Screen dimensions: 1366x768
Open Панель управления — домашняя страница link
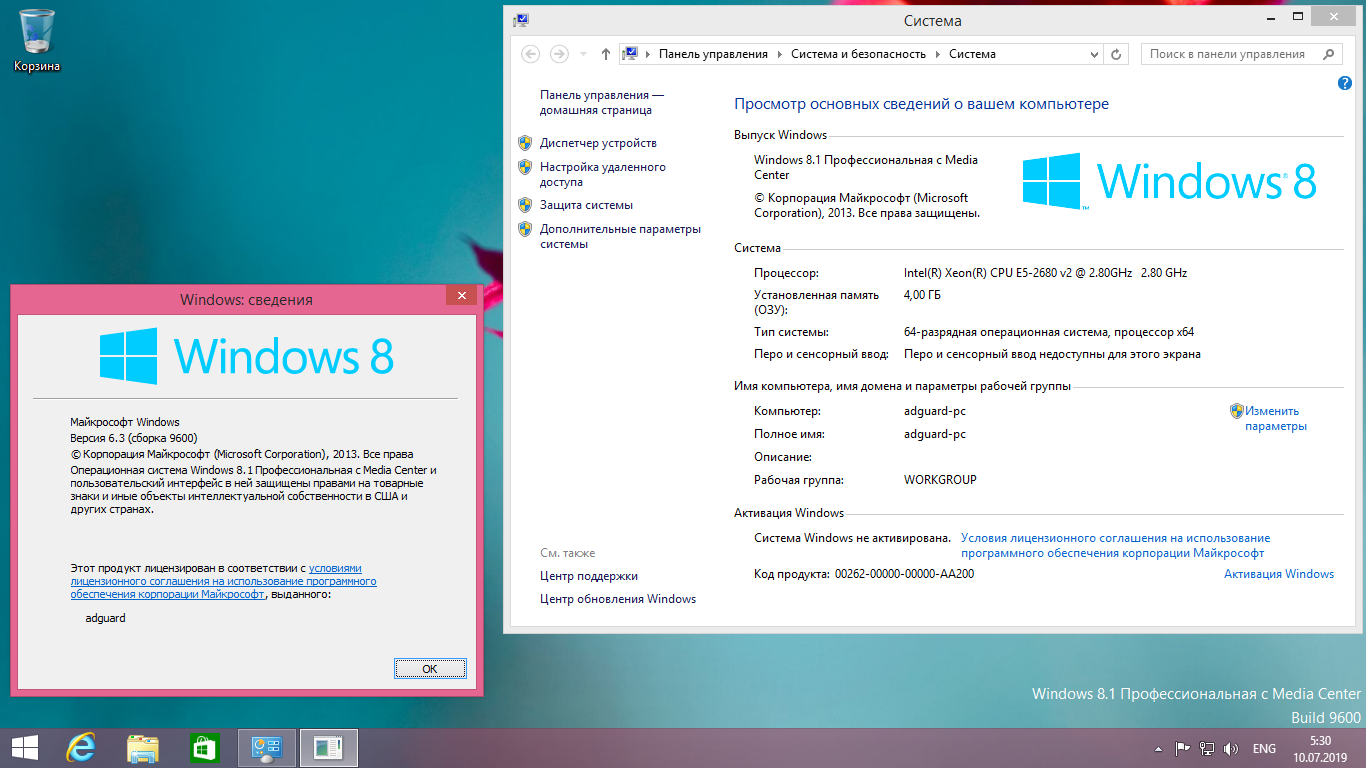tap(601, 102)
